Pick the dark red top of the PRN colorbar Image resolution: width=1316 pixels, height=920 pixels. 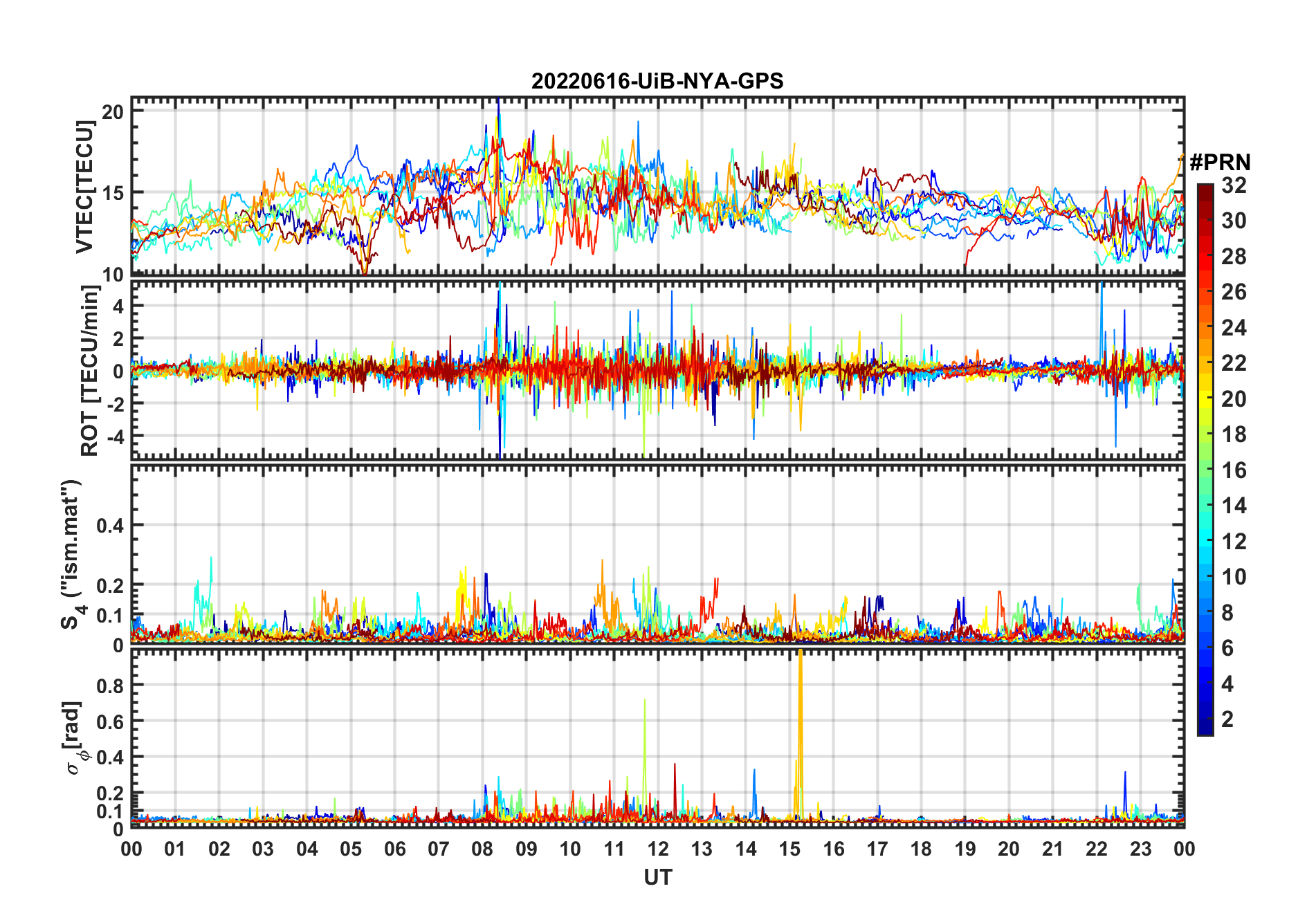click(1205, 192)
